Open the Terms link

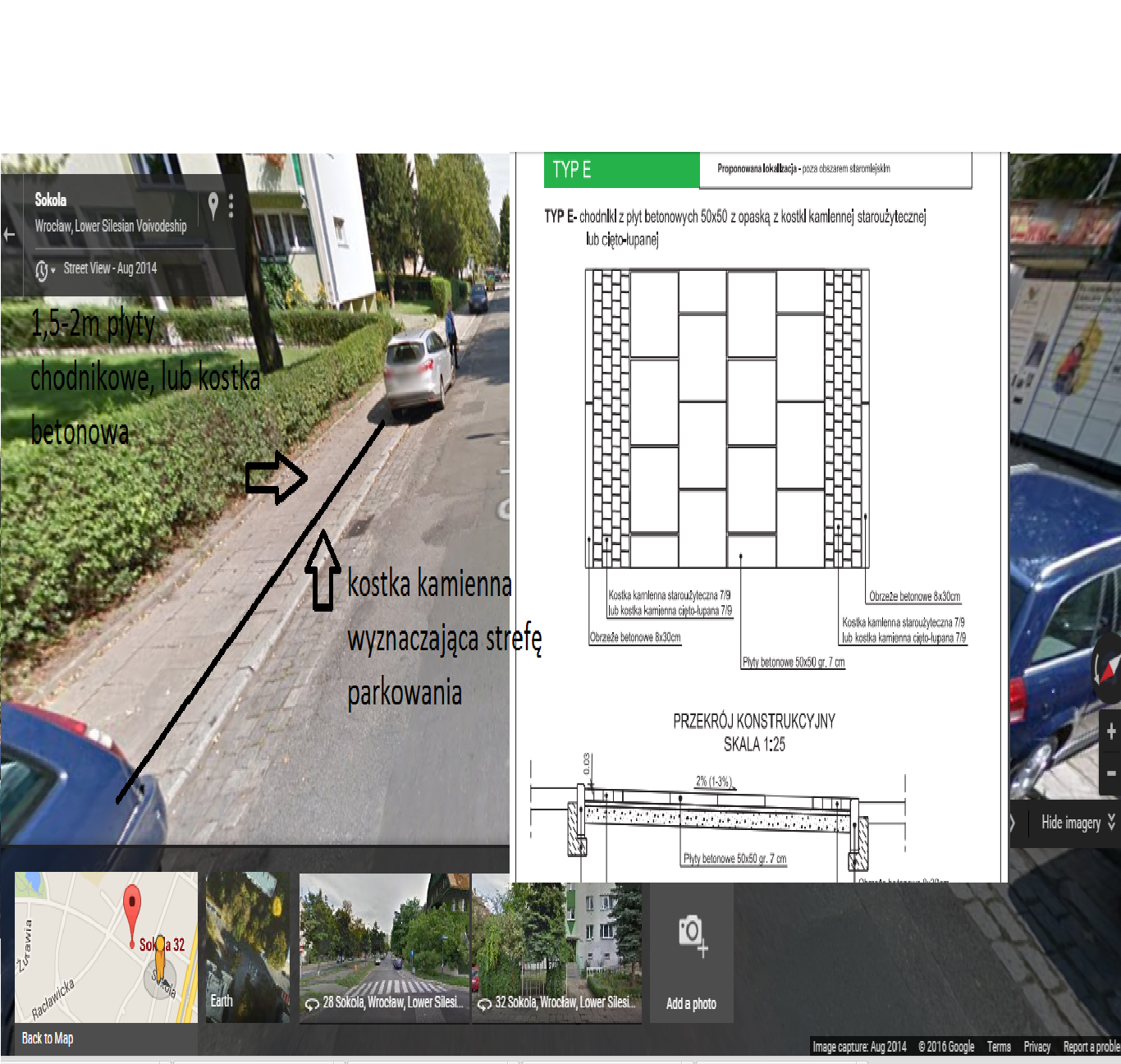pyautogui.click(x=999, y=1047)
